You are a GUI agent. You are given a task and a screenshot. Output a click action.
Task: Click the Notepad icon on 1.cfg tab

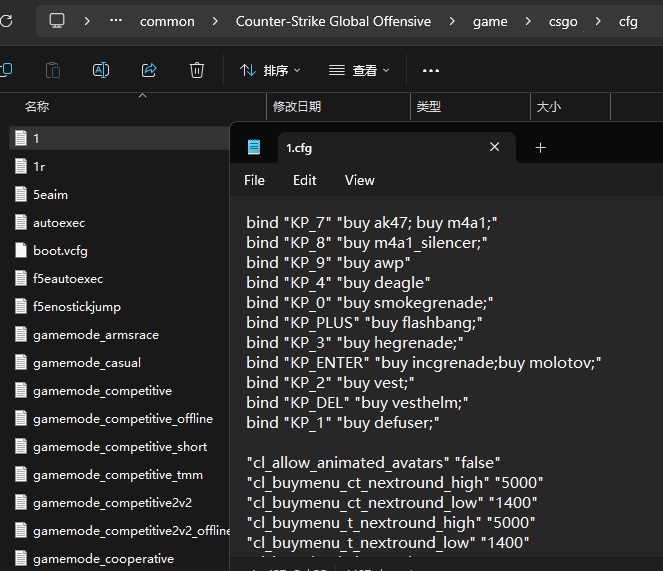254,147
